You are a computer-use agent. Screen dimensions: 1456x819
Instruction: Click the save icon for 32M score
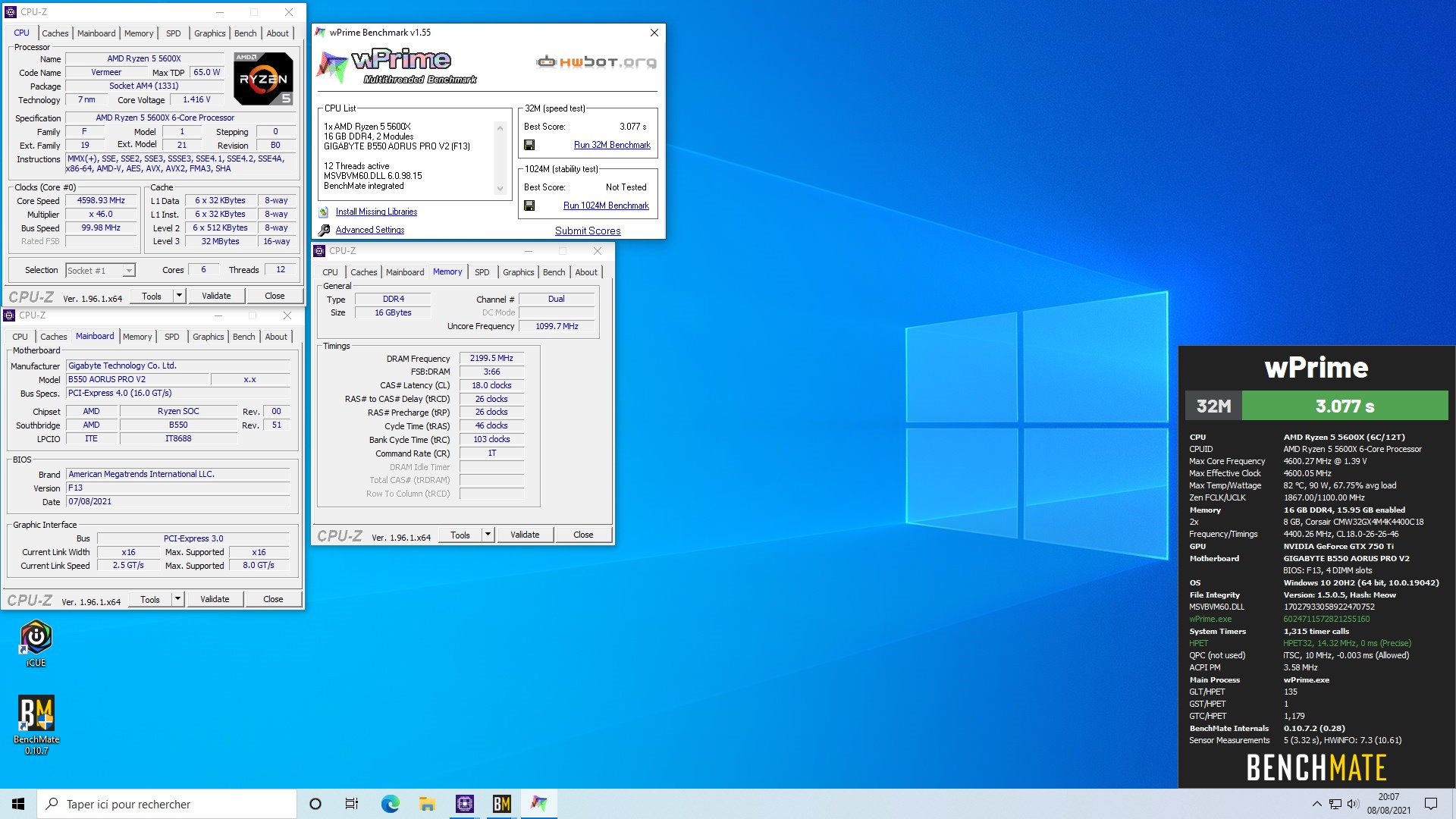529,145
